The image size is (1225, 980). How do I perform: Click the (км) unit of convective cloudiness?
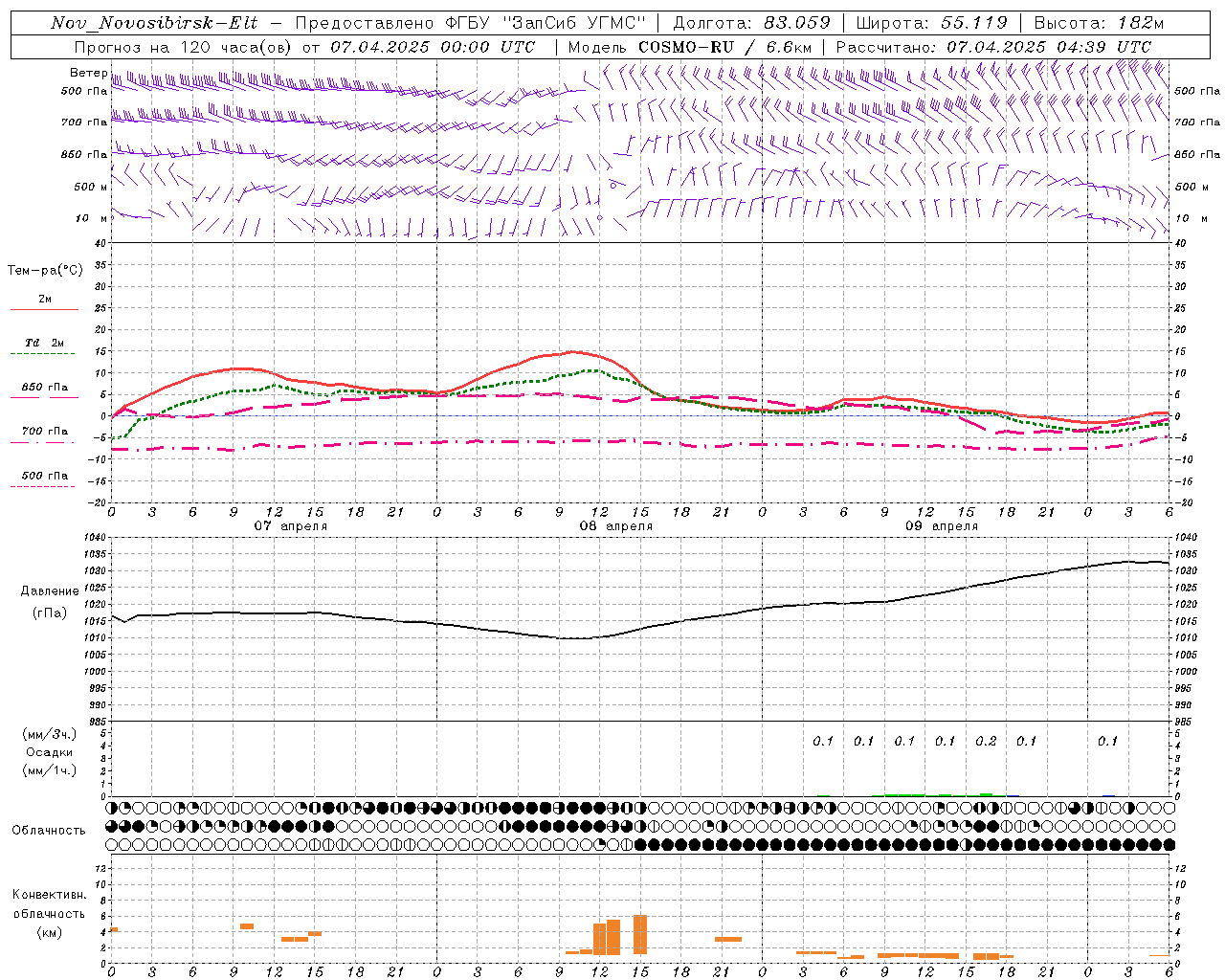[x=49, y=932]
